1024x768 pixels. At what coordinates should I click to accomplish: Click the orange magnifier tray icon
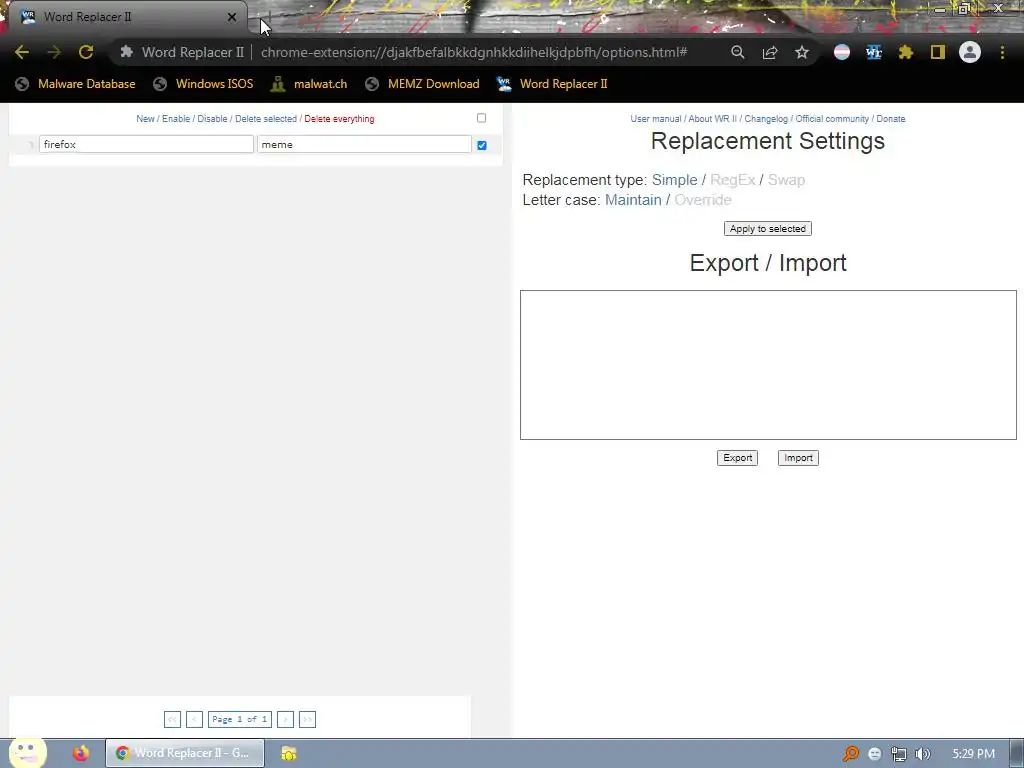tap(850, 754)
